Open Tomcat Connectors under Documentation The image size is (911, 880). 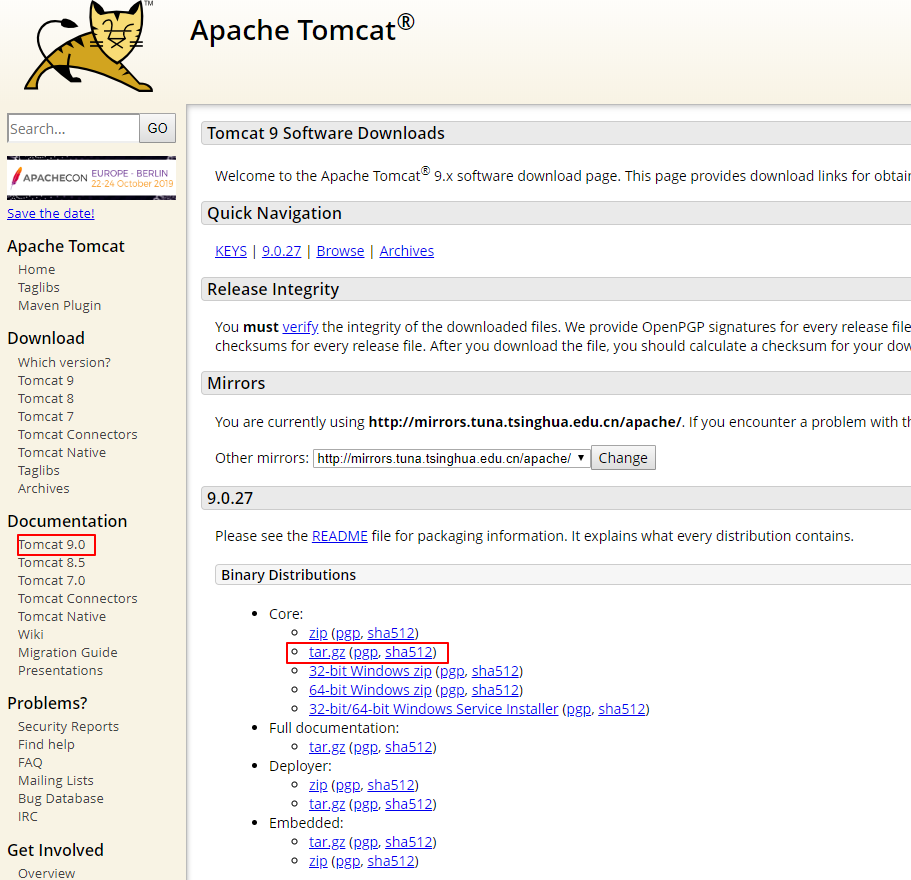point(77,598)
